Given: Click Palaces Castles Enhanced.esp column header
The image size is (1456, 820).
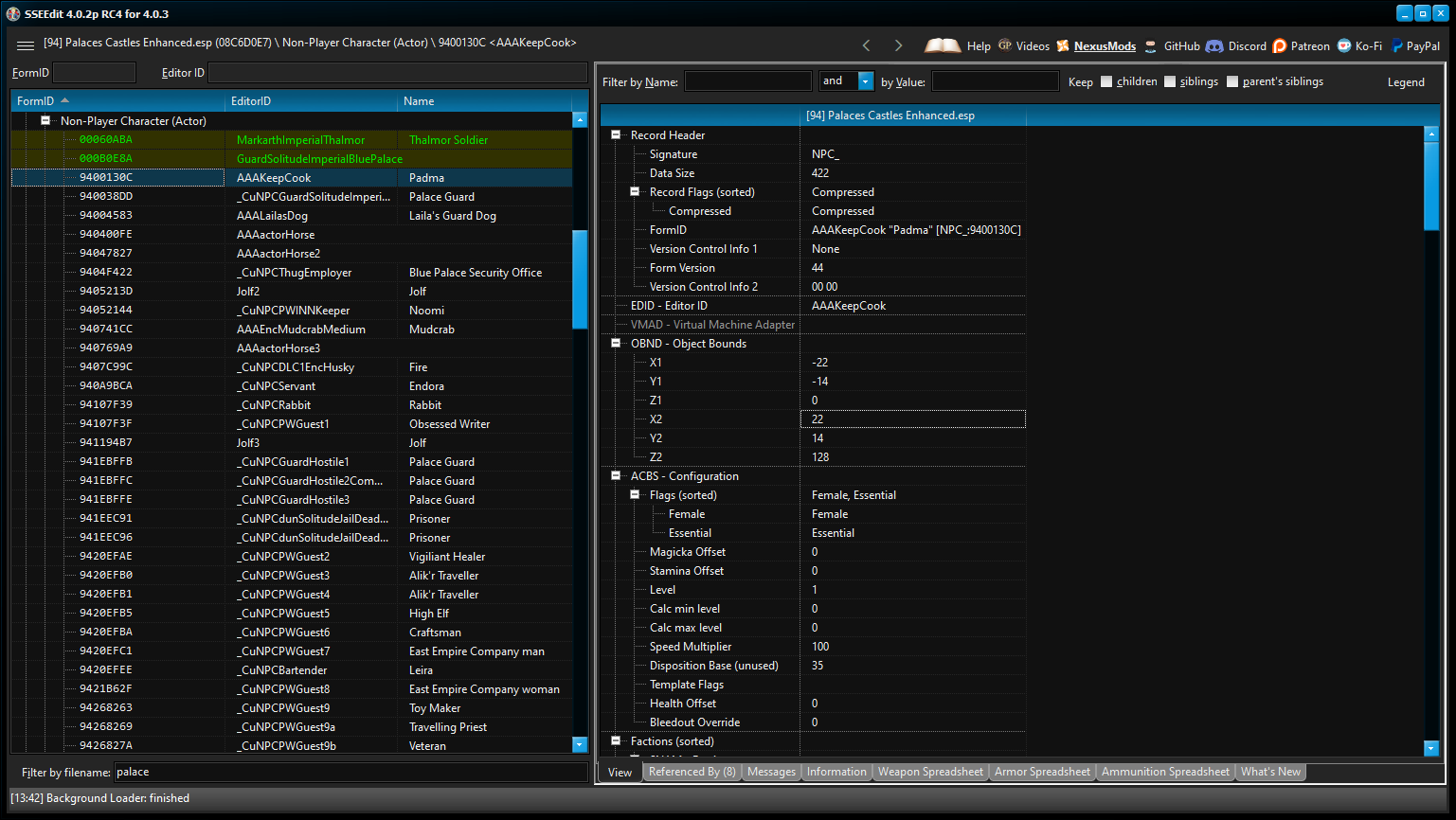Looking at the screenshot, I should coord(913,116).
